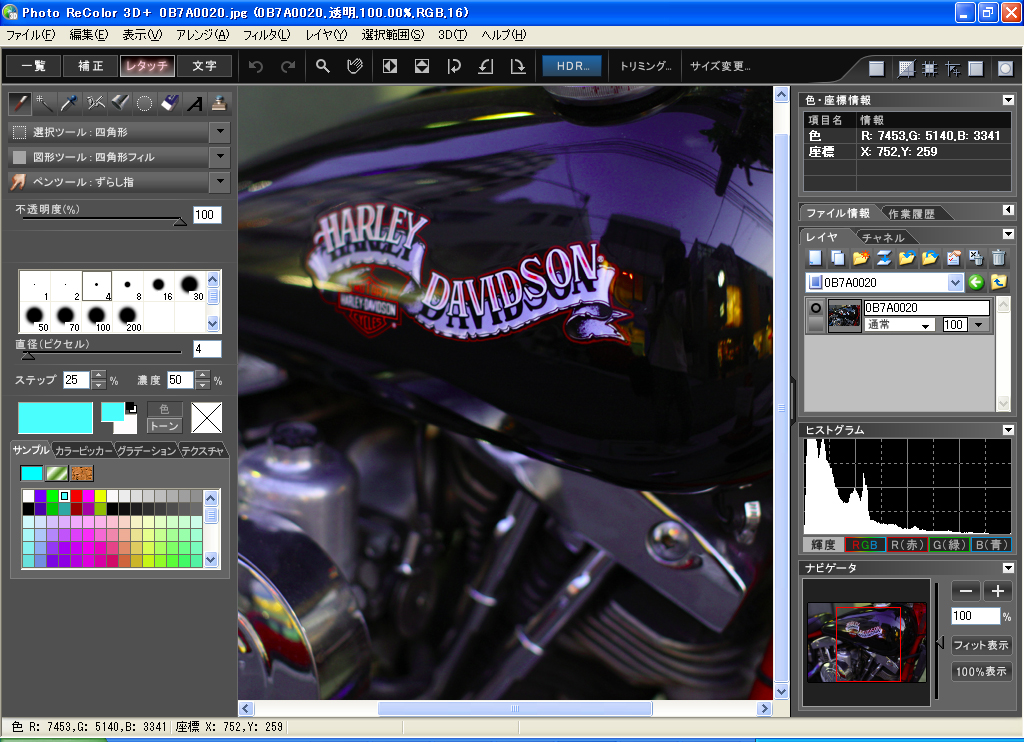The height and width of the screenshot is (742, 1024).
Task: Click the green back arrow in layer panel
Action: click(x=975, y=282)
